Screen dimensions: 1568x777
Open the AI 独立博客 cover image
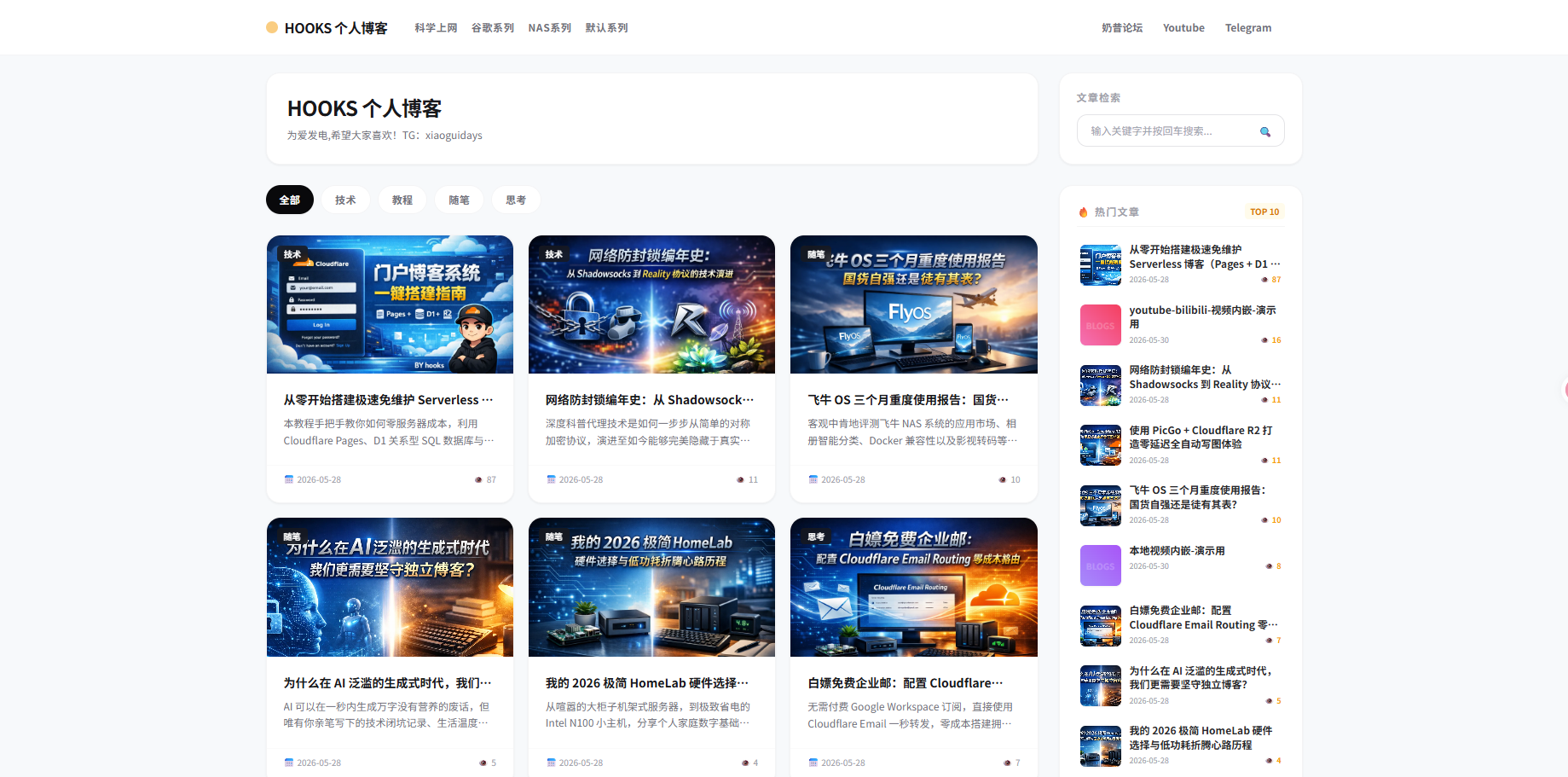[x=390, y=588]
